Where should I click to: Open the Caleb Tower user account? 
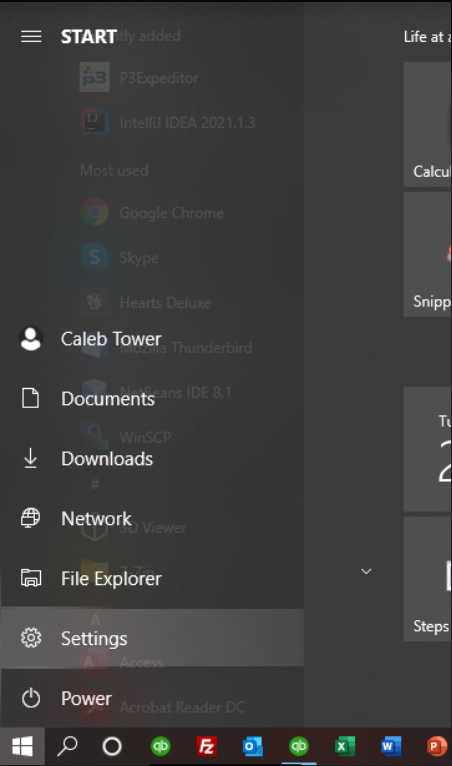click(x=152, y=339)
